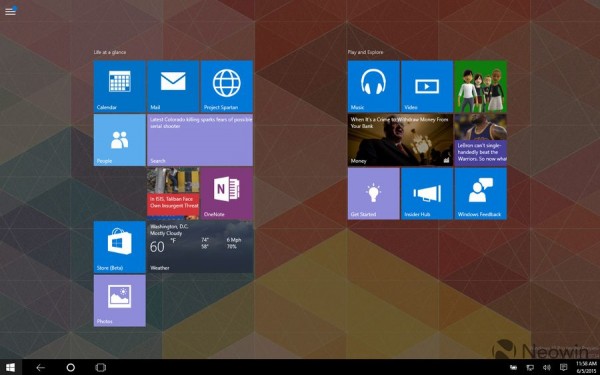The height and width of the screenshot is (375, 600).
Task: Launch the Music tile
Action: [x=373, y=86]
